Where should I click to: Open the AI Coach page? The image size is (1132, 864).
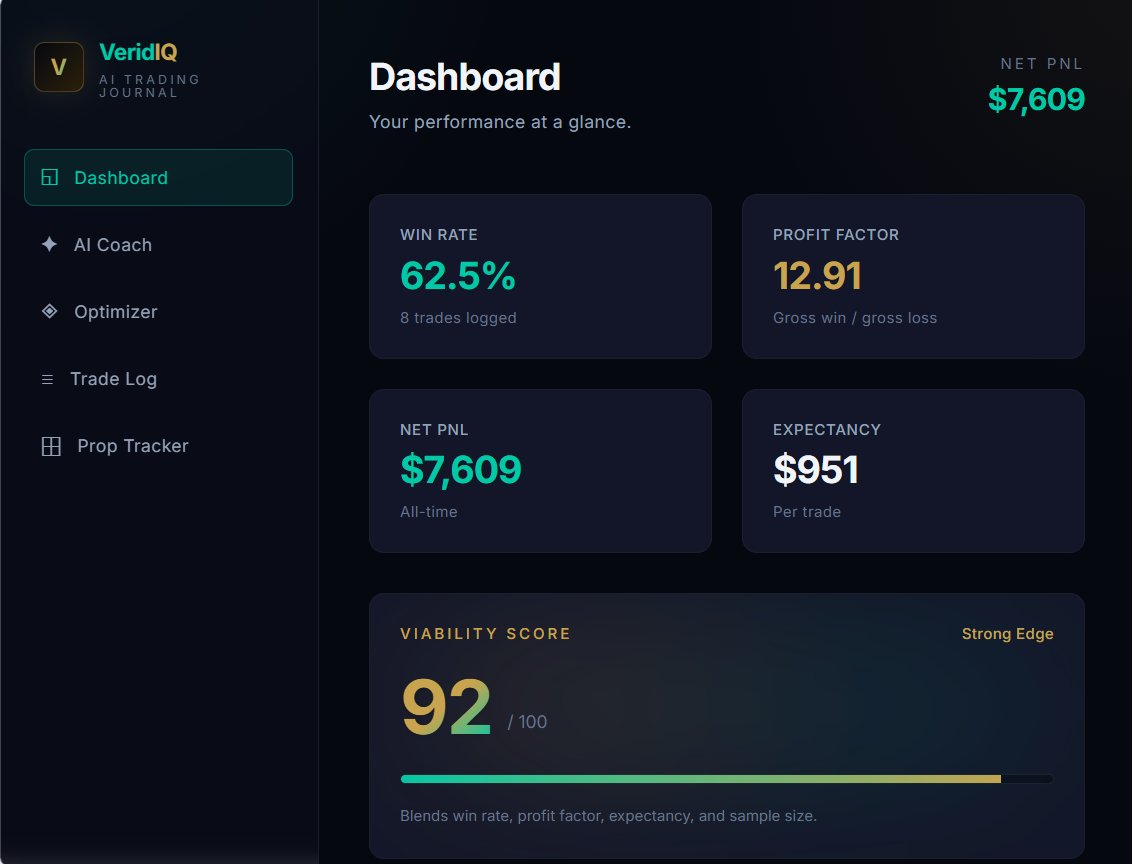click(x=158, y=245)
